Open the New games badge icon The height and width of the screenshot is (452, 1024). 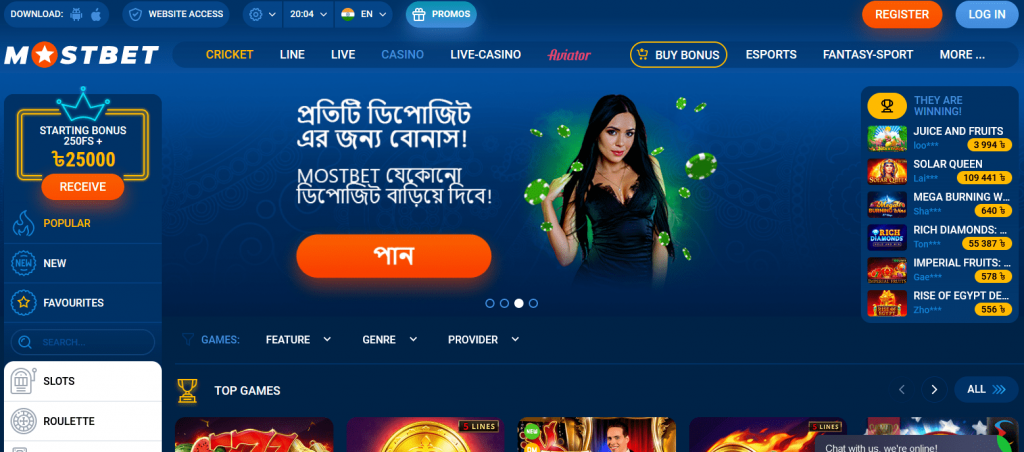coord(23,263)
